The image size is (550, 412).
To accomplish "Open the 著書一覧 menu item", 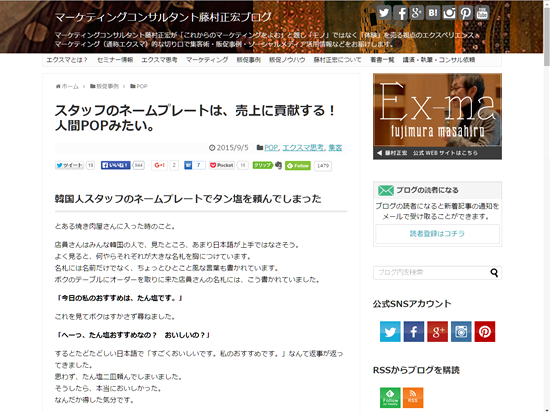I will [382, 60].
